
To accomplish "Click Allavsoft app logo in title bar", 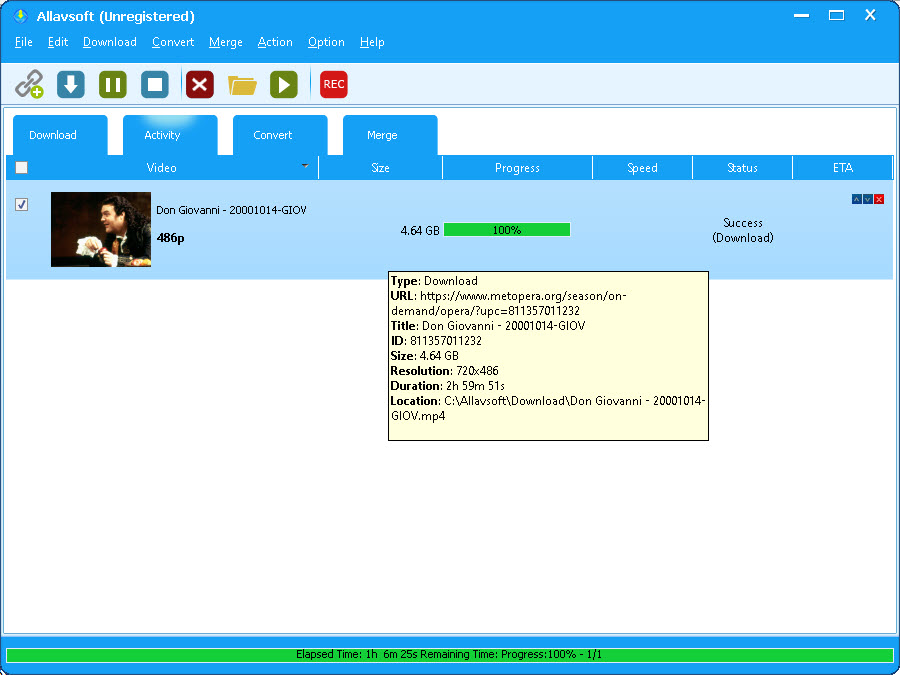I will [x=21, y=16].
